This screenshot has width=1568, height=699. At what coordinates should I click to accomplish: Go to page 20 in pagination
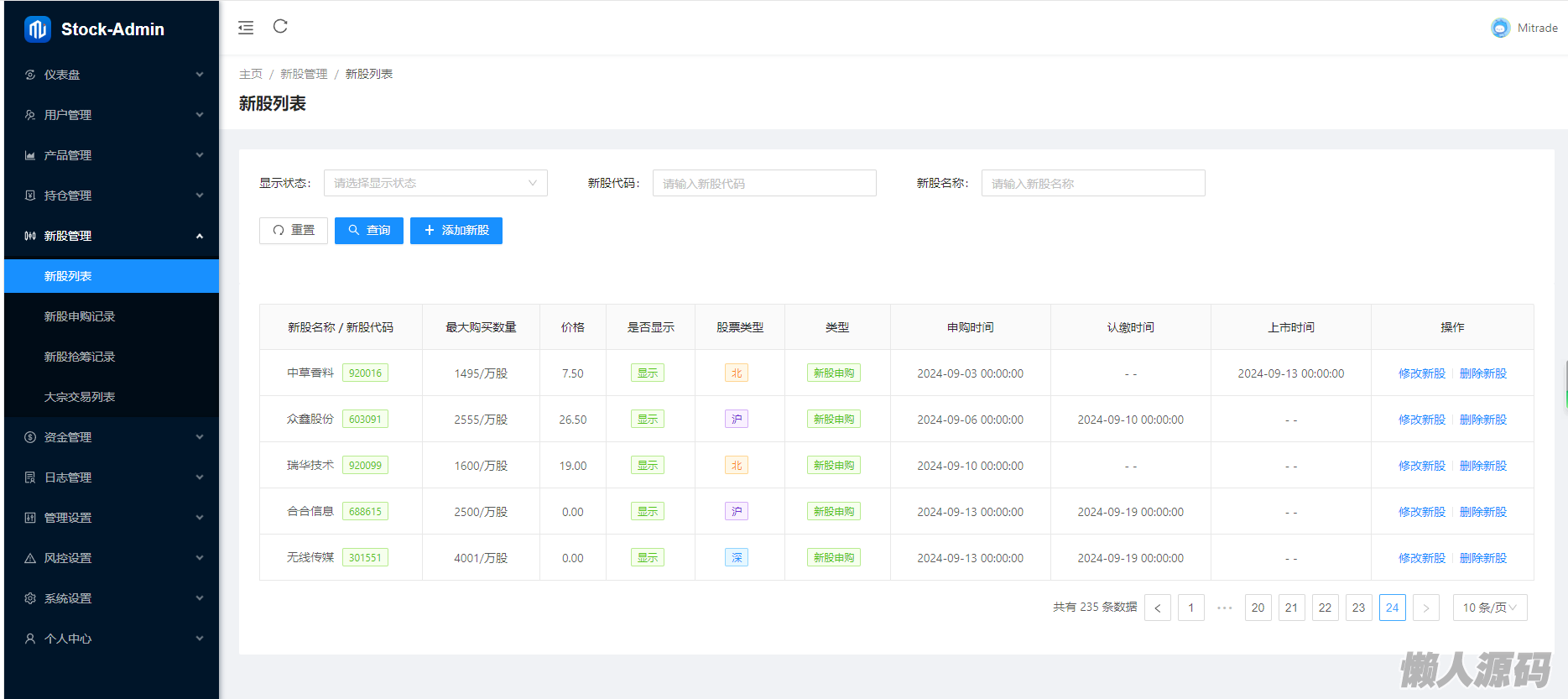pos(1258,608)
